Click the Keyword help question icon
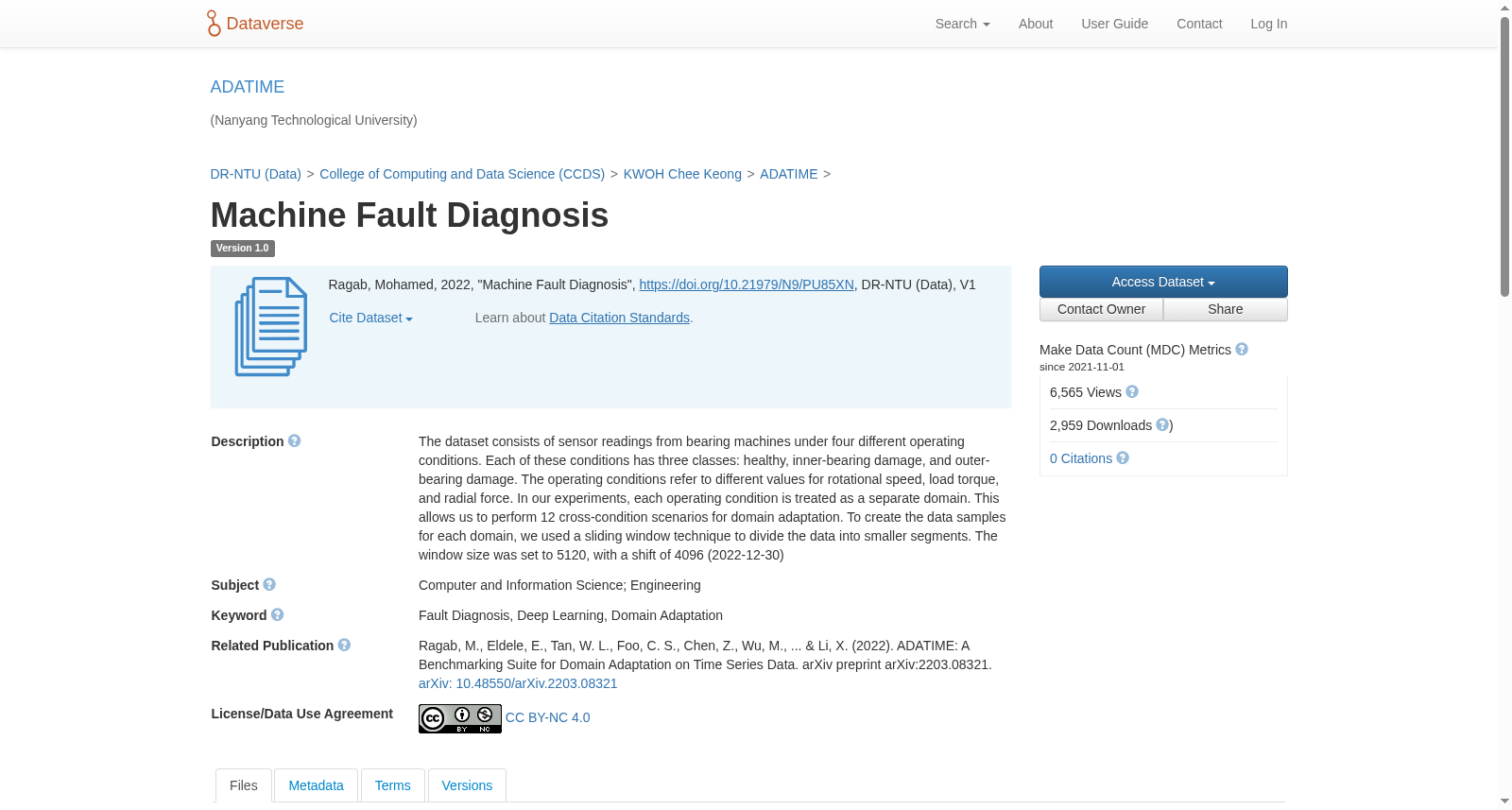1512x810 pixels. click(278, 615)
